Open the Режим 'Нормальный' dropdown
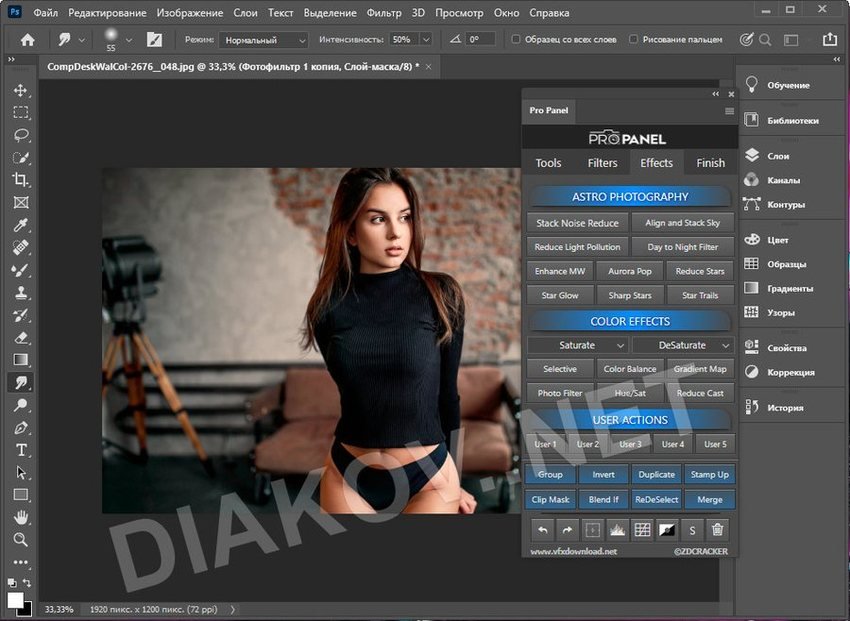850x621 pixels. (263, 40)
